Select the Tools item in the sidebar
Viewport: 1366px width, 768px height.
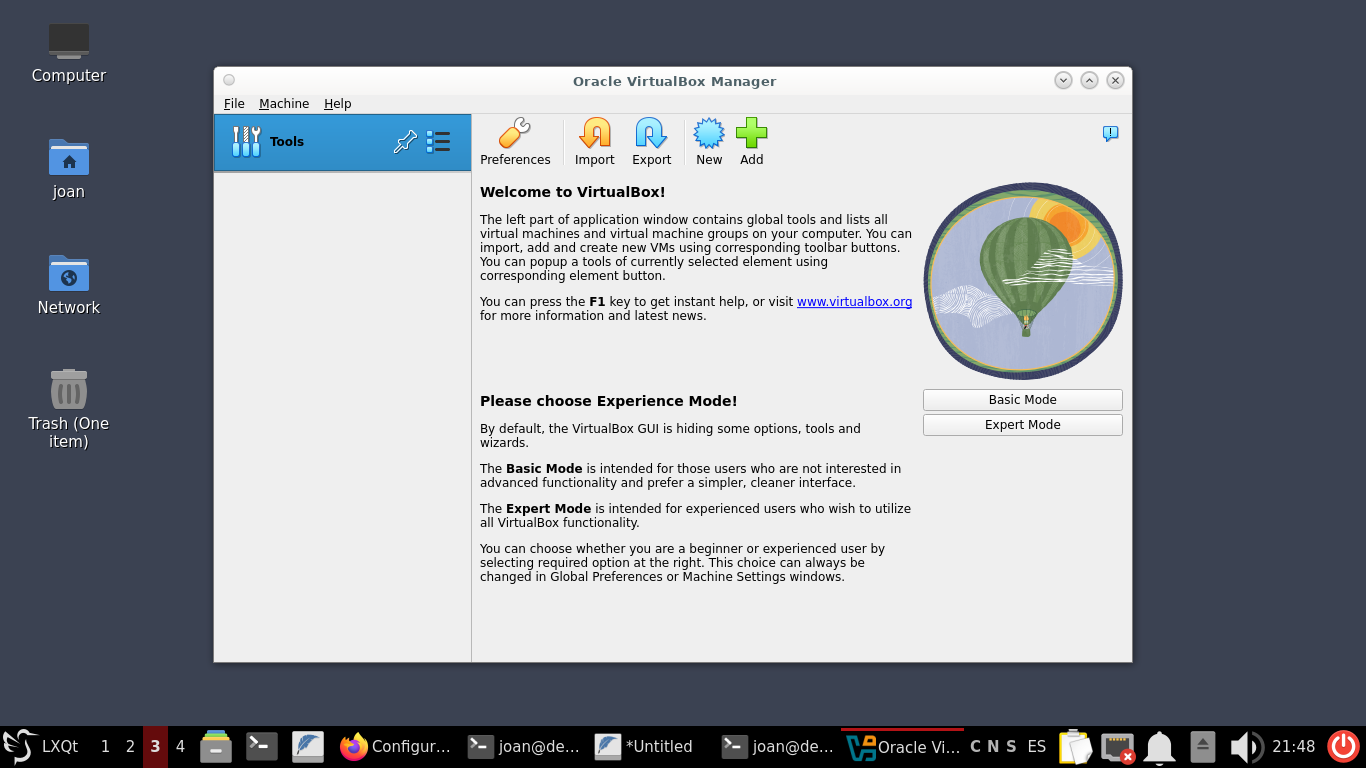pos(287,141)
